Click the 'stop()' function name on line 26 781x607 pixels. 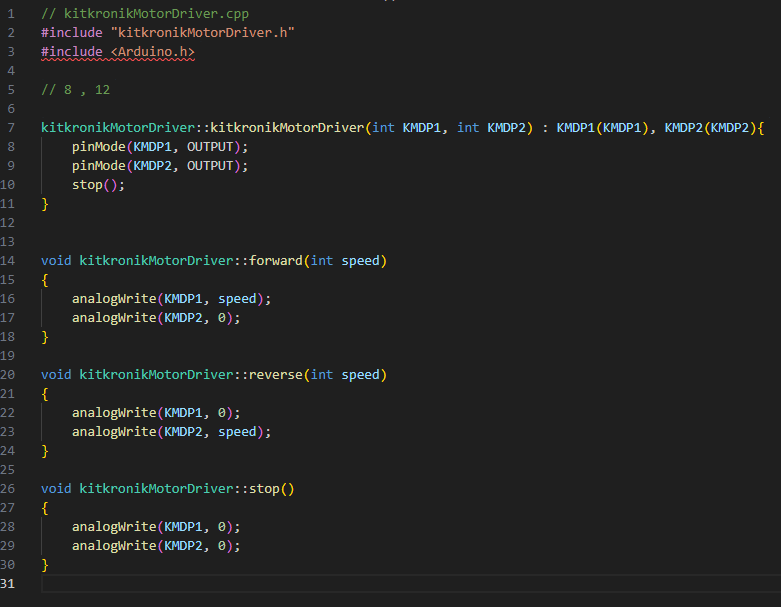point(272,489)
